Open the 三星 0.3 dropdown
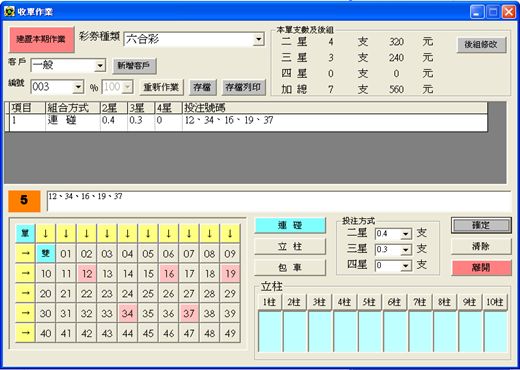The image size is (520, 370). (x=406, y=250)
